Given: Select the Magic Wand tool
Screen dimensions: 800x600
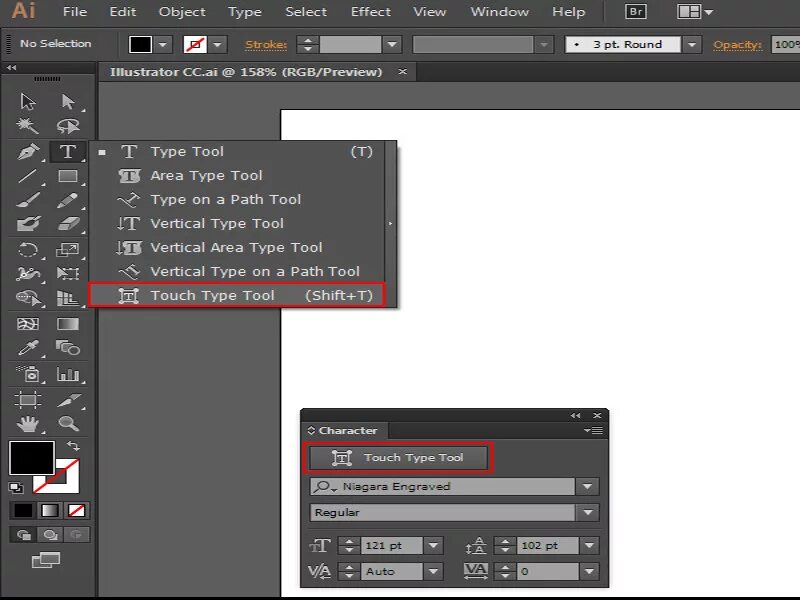Looking at the screenshot, I should (x=28, y=126).
